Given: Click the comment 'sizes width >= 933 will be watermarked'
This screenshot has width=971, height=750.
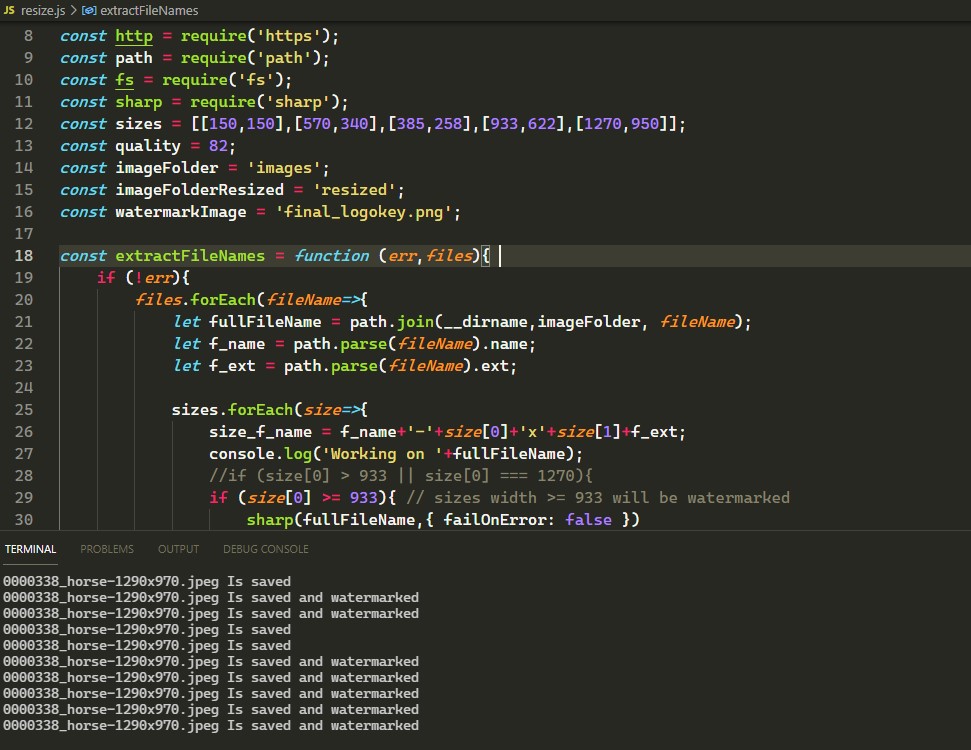Looking at the screenshot, I should (598, 497).
